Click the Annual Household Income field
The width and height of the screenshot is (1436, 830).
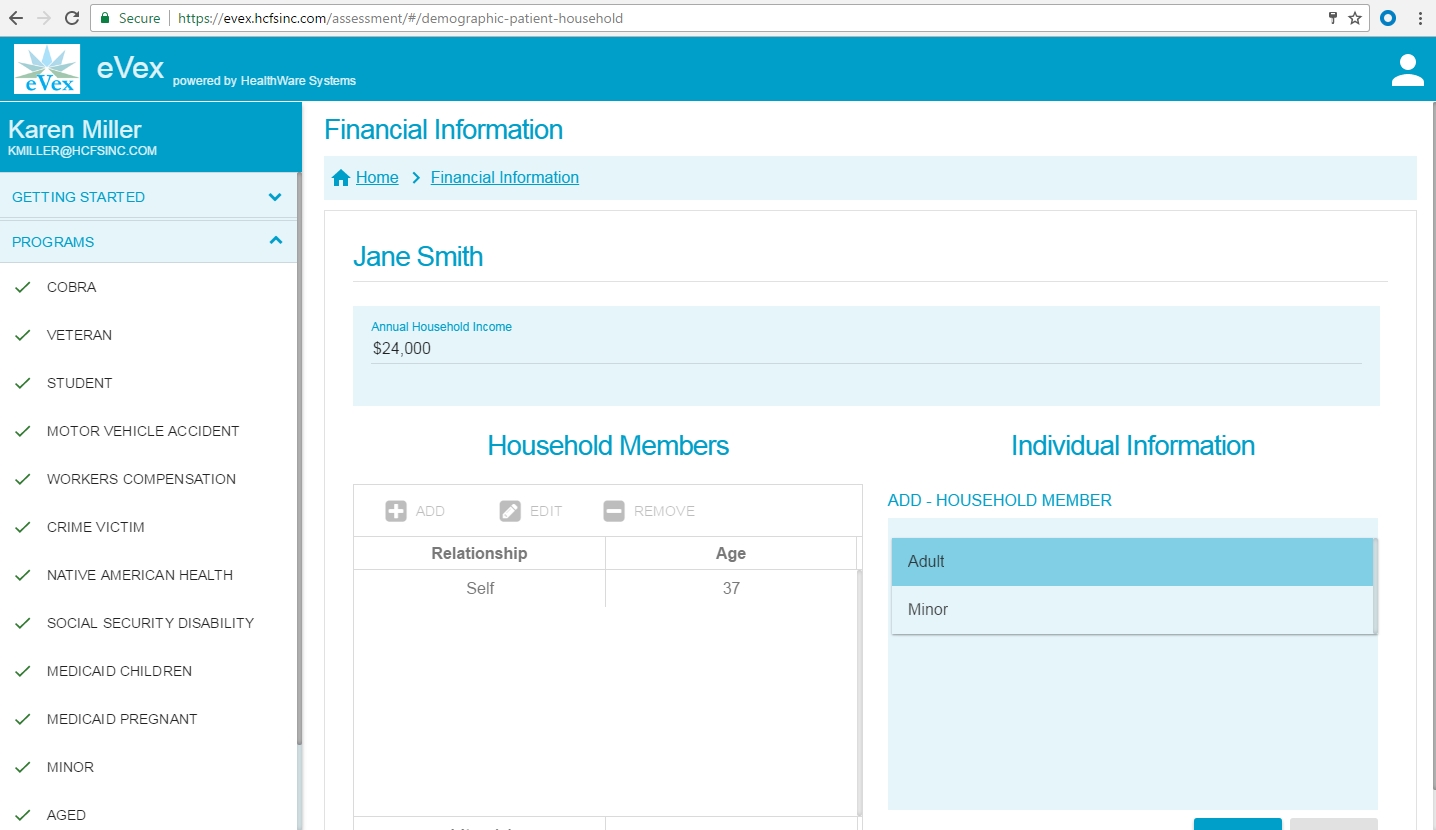click(866, 349)
